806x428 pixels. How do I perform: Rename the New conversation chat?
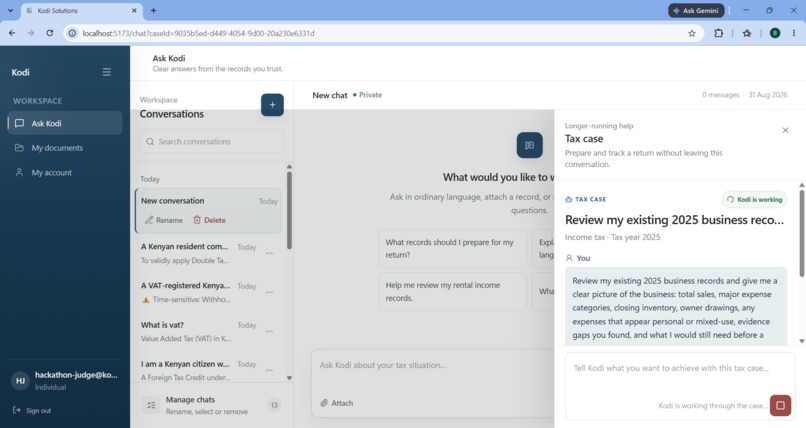[163, 220]
